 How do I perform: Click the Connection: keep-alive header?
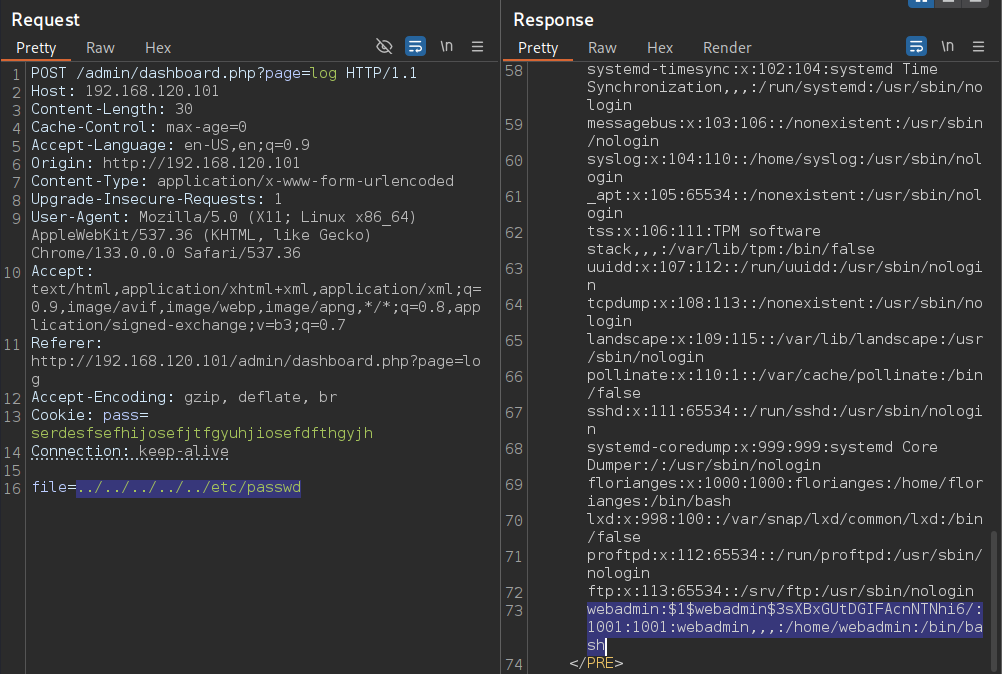coord(130,451)
